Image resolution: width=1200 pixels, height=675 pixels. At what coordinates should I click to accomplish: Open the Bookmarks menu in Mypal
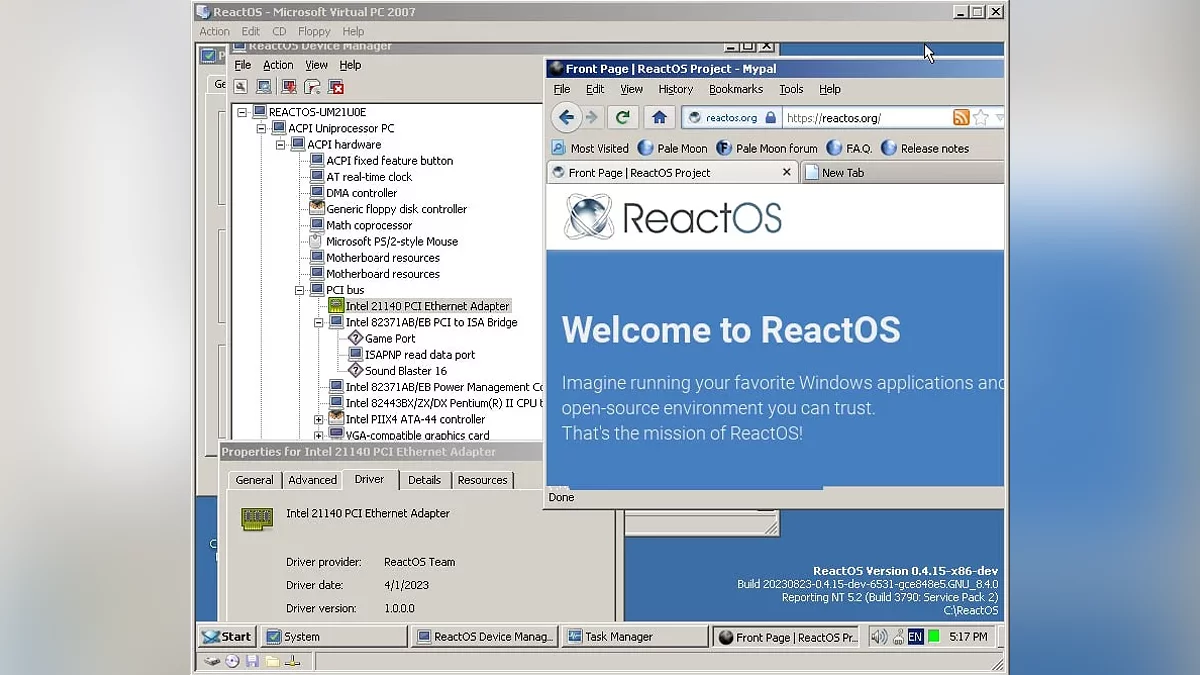click(x=735, y=89)
